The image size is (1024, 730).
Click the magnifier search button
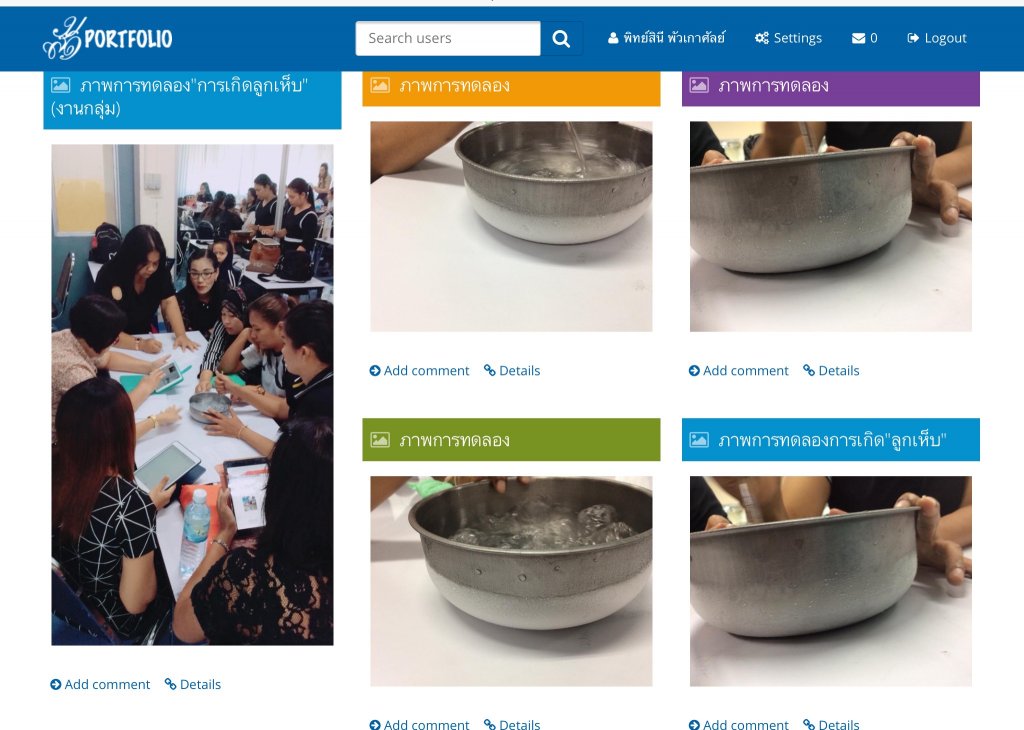point(561,39)
